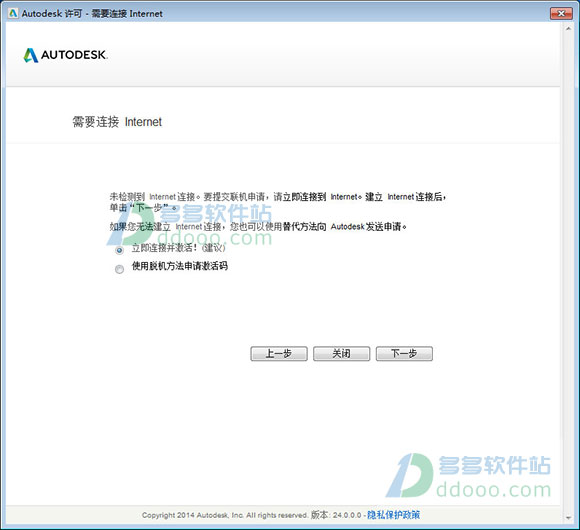Click the Autodesk title bar icon
Screen dimensions: 580x530
coord(13,13)
